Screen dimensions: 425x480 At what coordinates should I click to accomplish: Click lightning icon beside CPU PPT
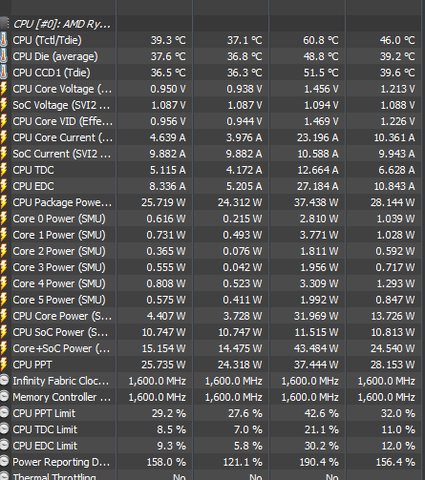pyautogui.click(x=4, y=365)
